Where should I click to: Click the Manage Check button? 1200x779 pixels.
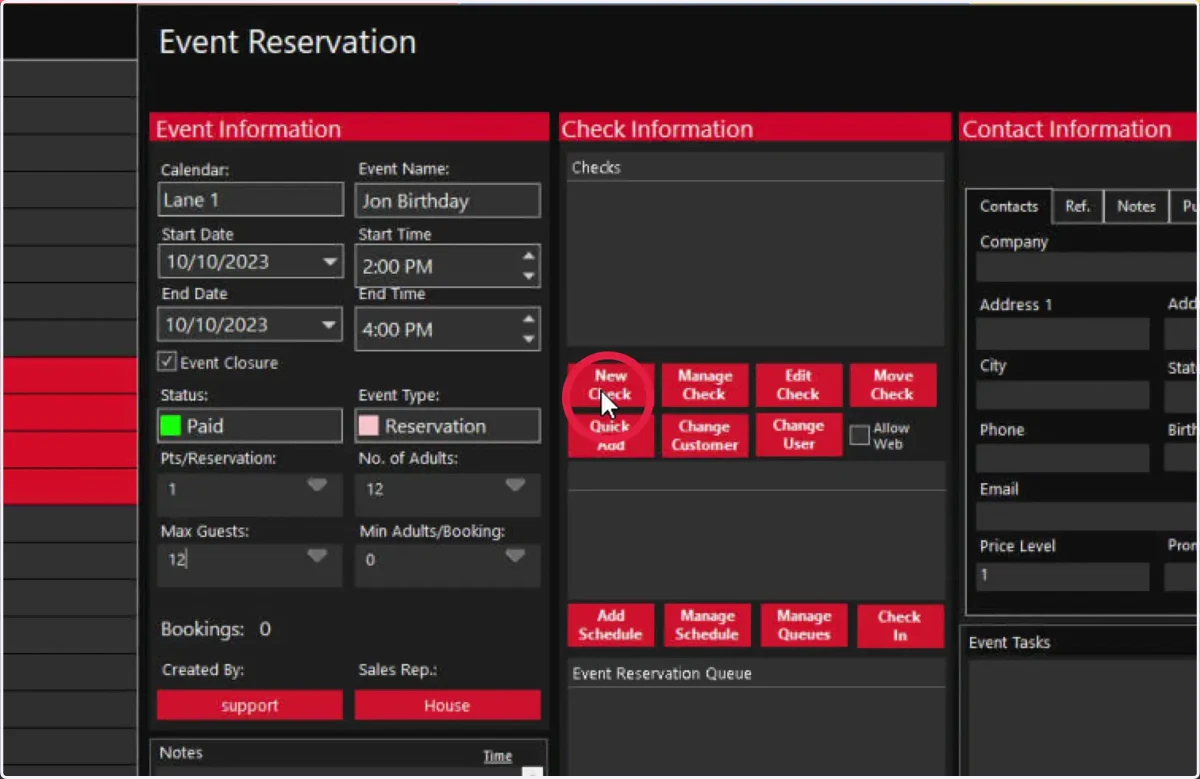coord(705,385)
